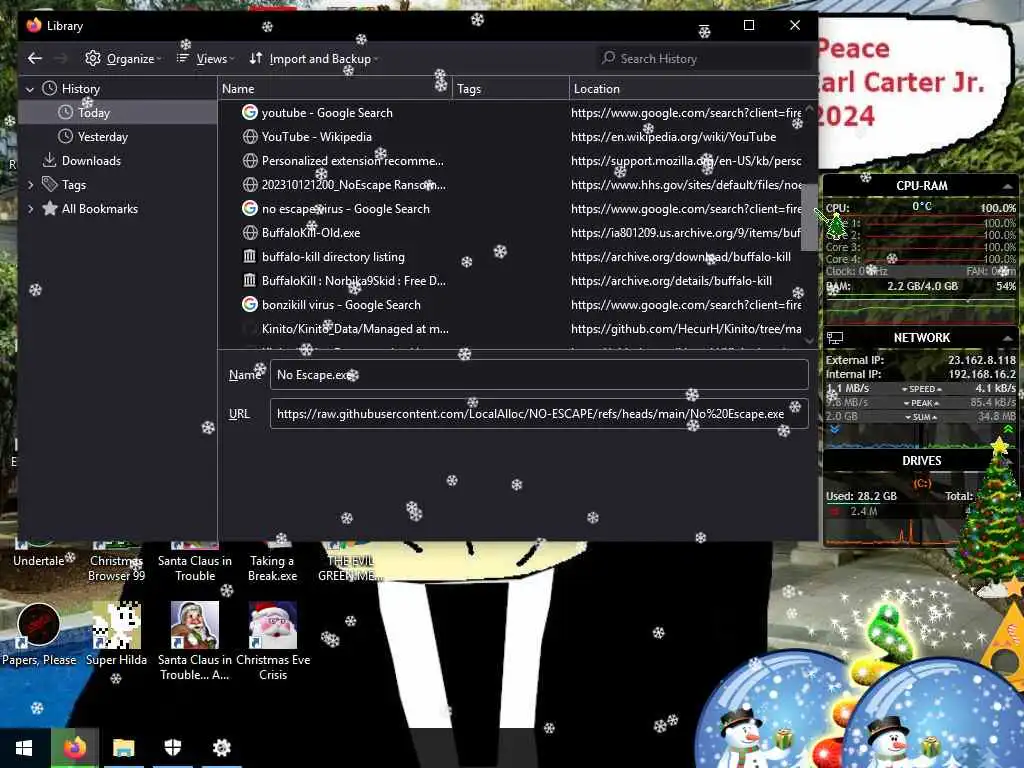Open Christmas Eve Crisis desktop shortcut
Viewport: 1024px width, 768px height.
273,641
